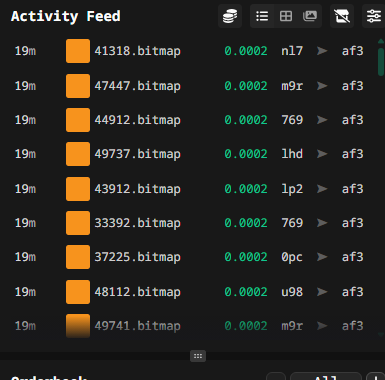Click transfer arrow on 33392.bitmap row

tap(322, 223)
